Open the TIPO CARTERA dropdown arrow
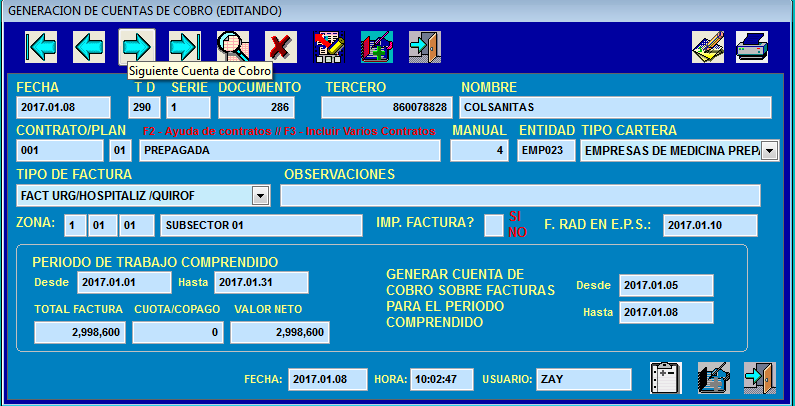 [770, 151]
